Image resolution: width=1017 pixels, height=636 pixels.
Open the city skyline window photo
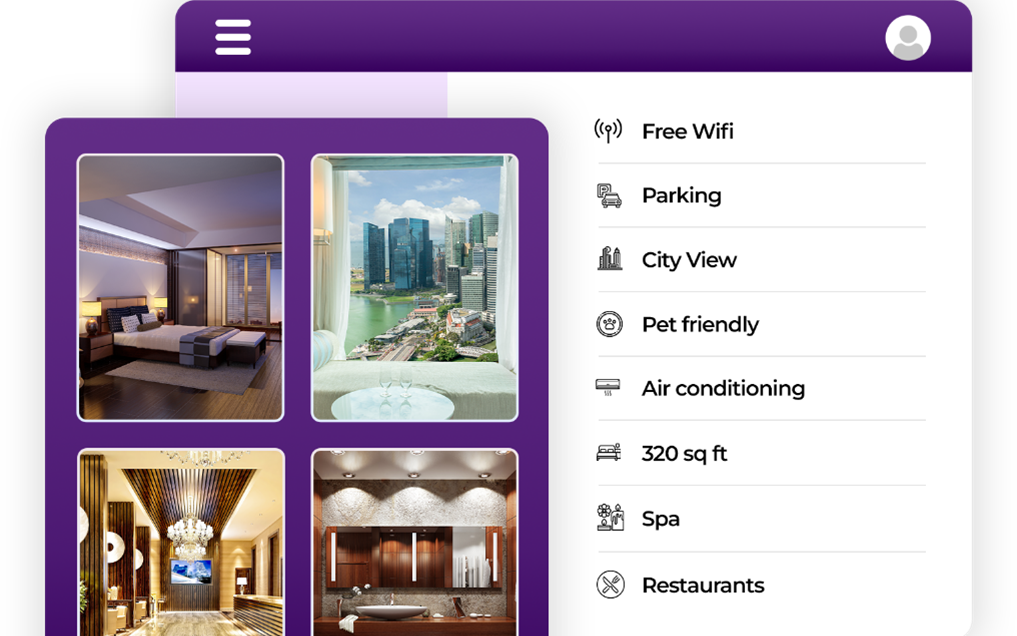tap(414, 288)
